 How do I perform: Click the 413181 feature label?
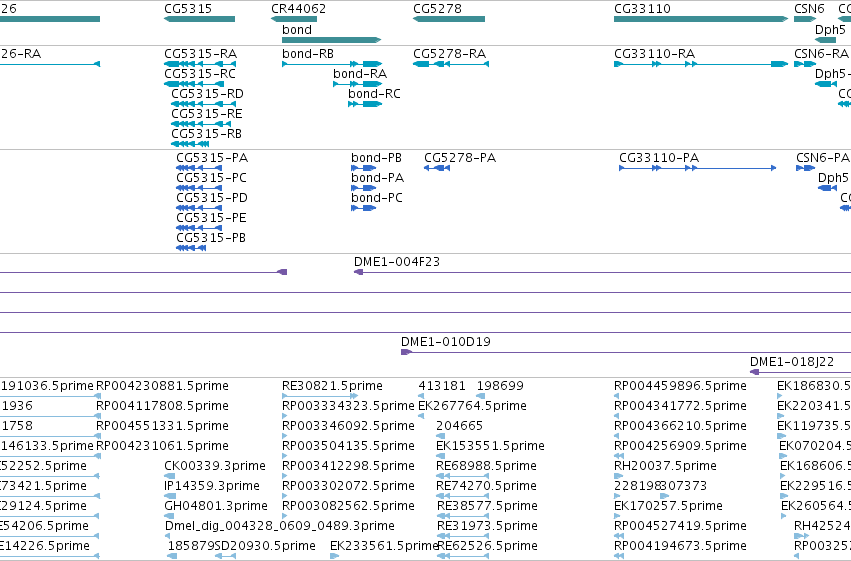coord(442,386)
